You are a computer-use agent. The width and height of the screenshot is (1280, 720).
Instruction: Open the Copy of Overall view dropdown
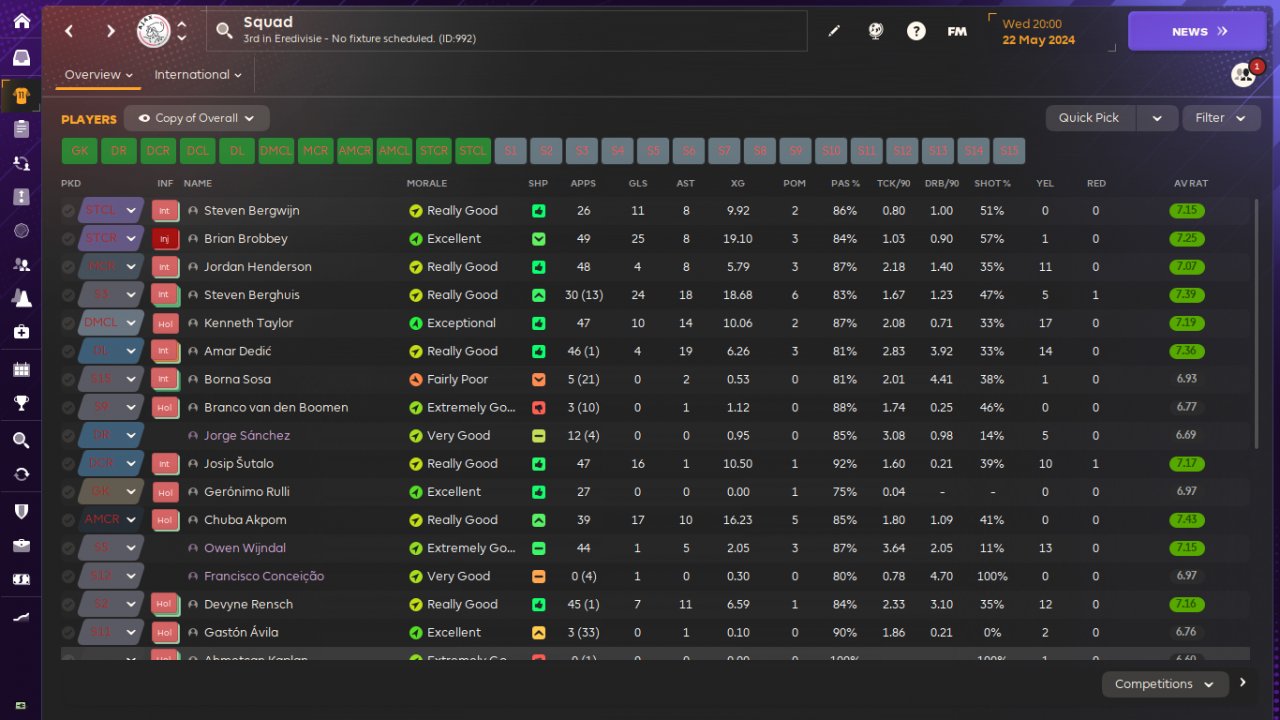197,118
